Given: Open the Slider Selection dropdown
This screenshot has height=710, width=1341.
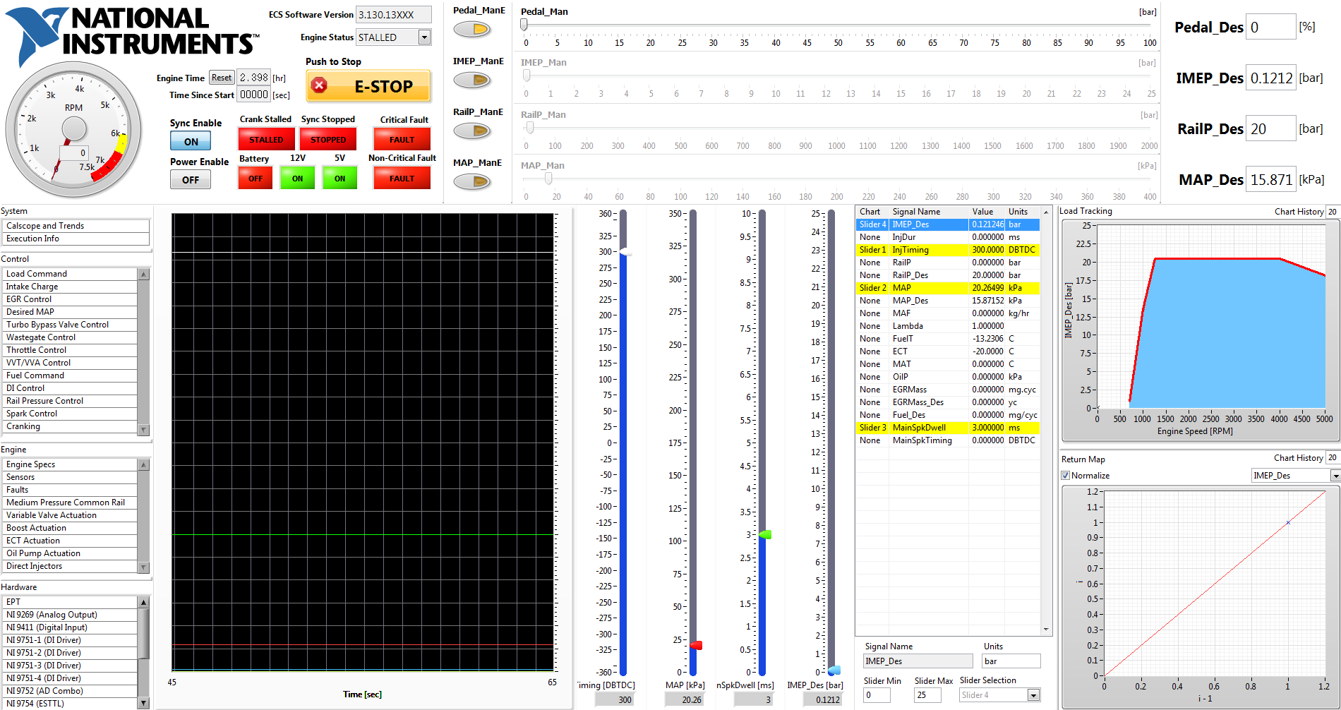Looking at the screenshot, I should click(x=1033, y=695).
